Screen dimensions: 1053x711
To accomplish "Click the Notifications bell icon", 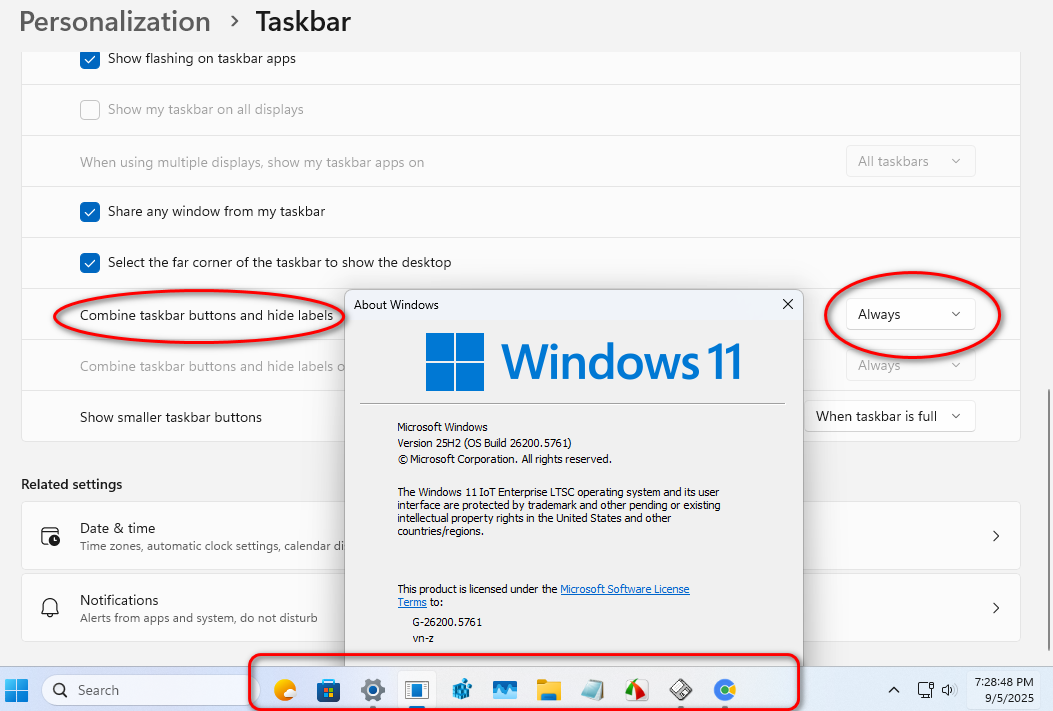I will click(50, 608).
